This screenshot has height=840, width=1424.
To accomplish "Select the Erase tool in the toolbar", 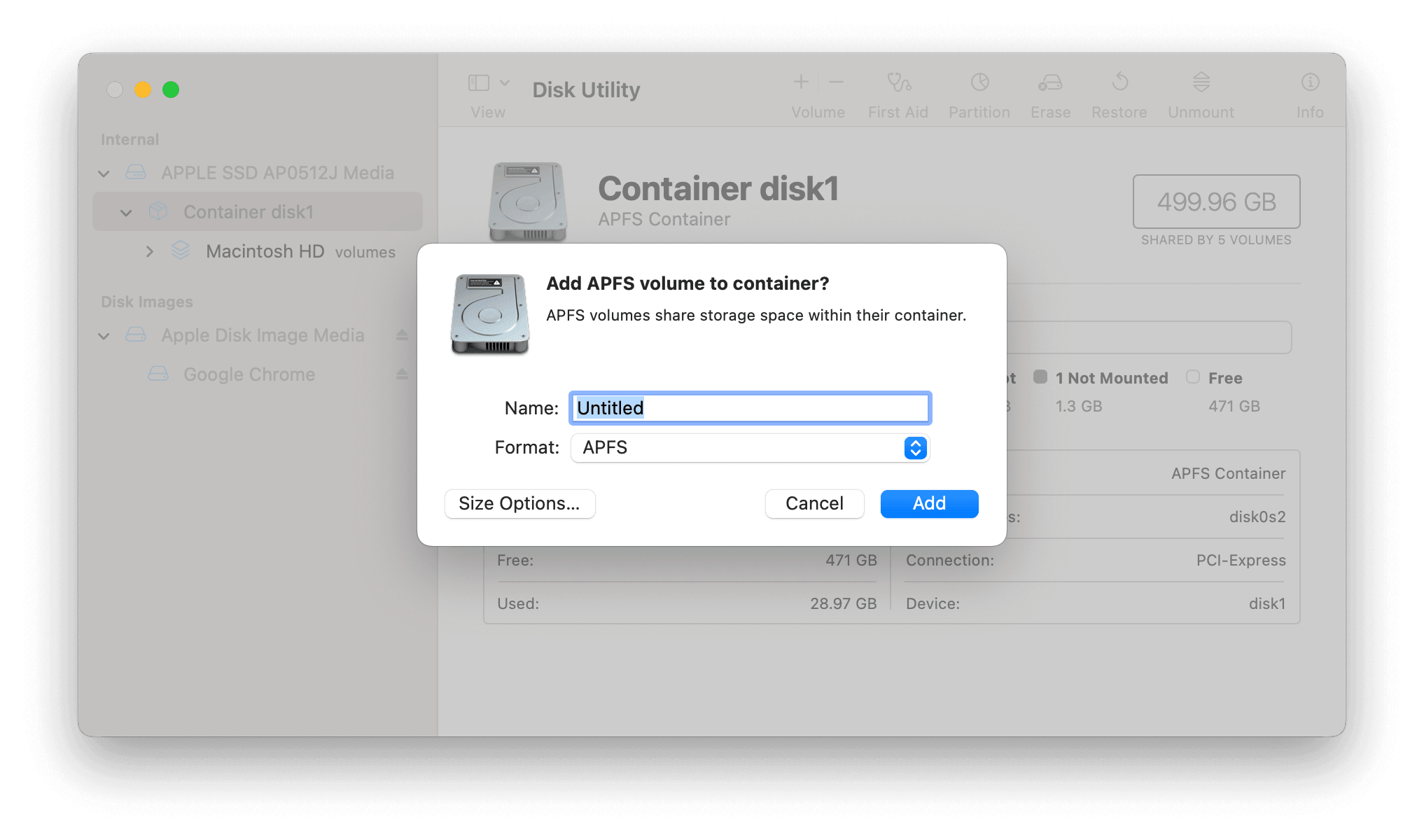I will [x=1049, y=91].
